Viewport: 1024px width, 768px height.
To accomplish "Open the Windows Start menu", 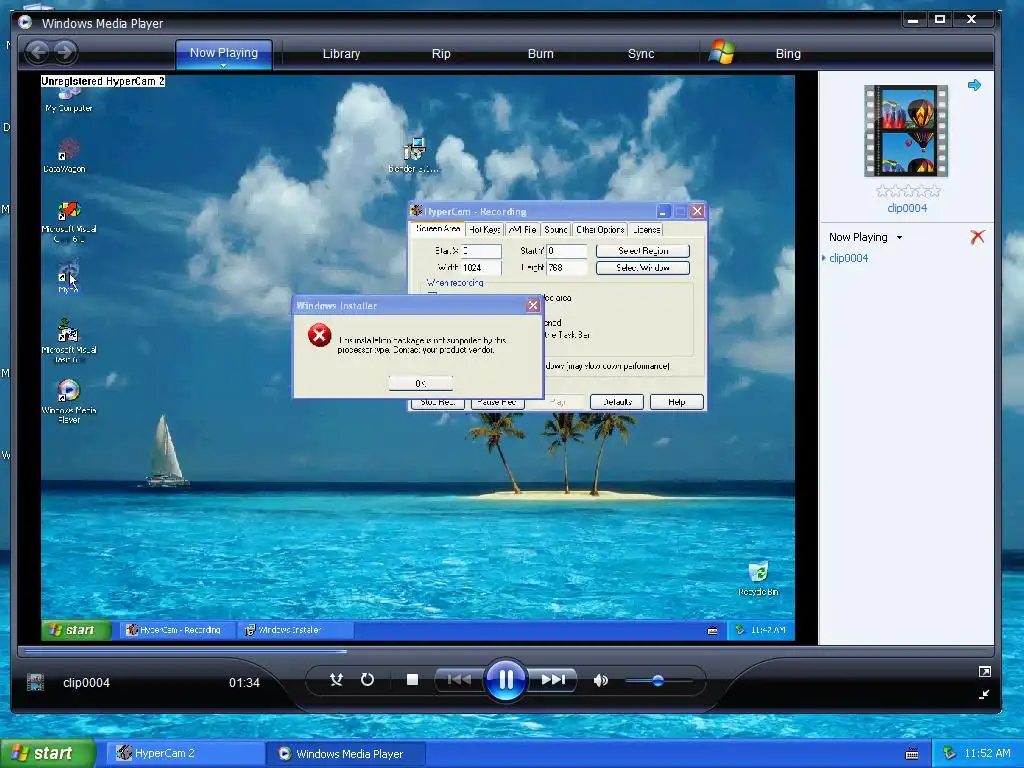I will coord(47,753).
